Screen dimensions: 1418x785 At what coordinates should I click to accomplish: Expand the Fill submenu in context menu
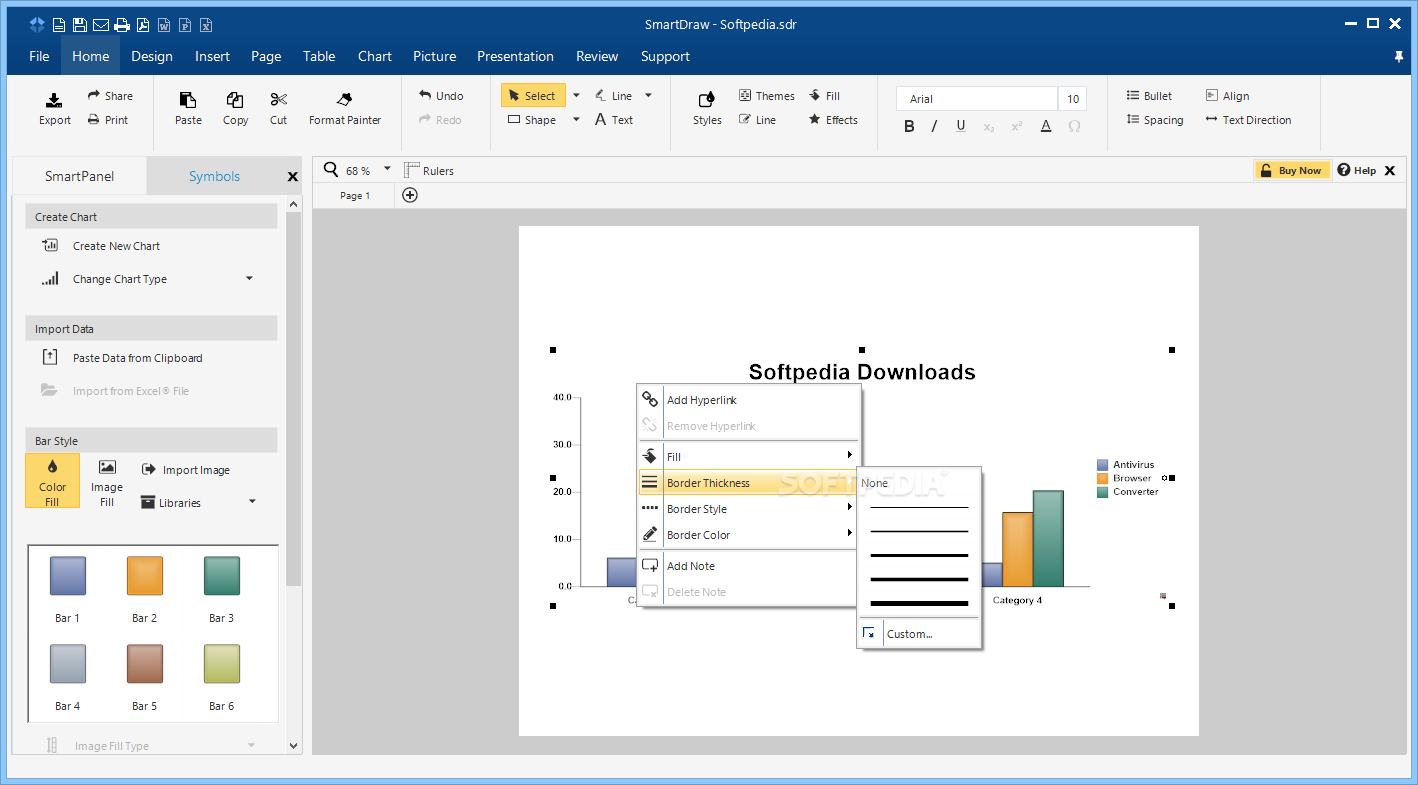850,456
